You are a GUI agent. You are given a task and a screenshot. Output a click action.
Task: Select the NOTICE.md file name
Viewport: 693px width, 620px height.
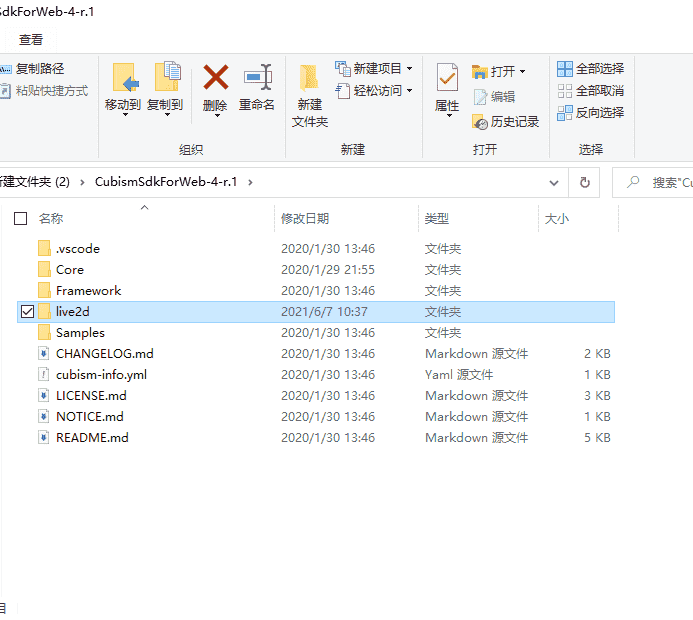90,416
